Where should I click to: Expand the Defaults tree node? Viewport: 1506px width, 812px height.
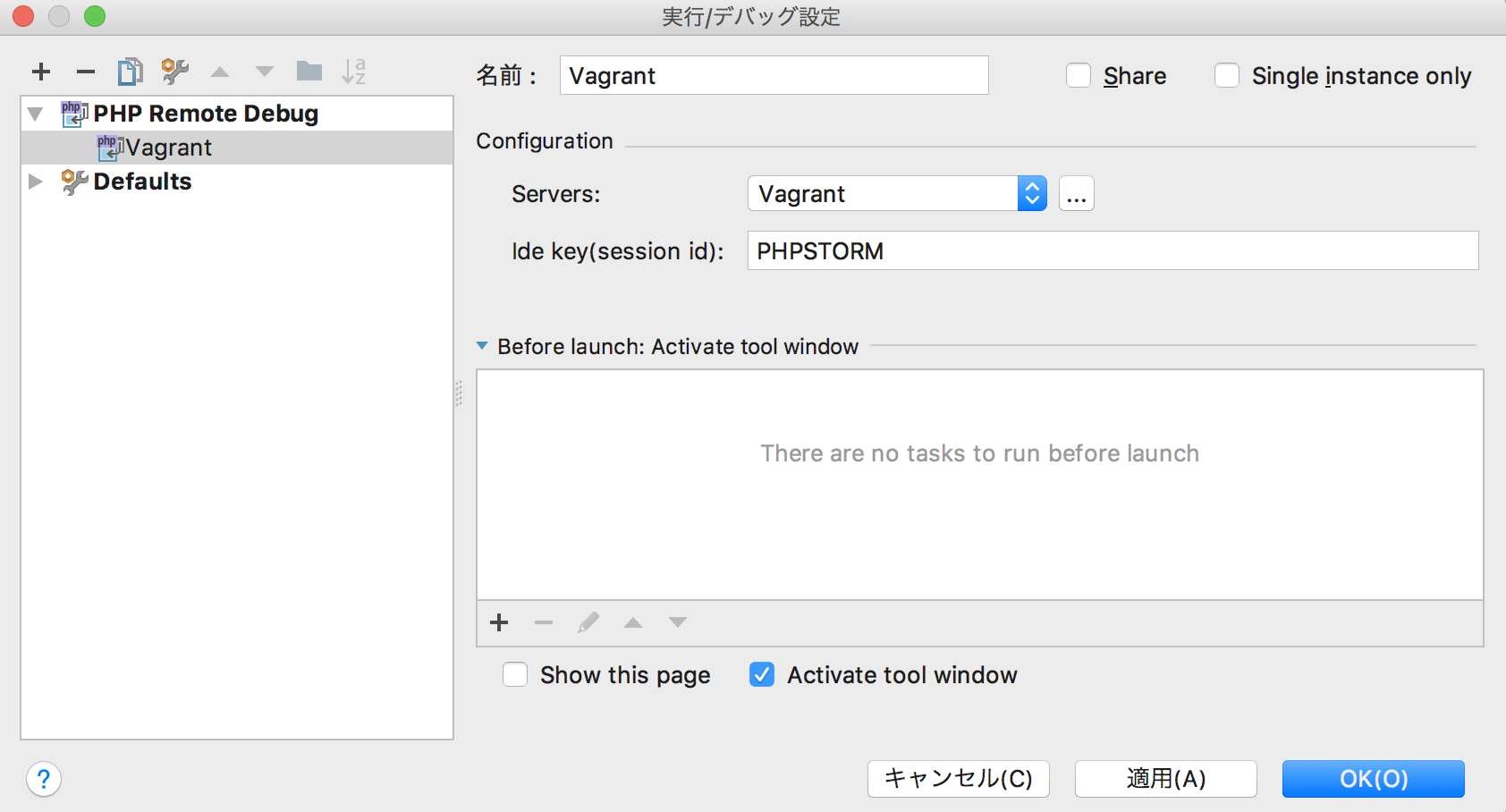coord(36,182)
